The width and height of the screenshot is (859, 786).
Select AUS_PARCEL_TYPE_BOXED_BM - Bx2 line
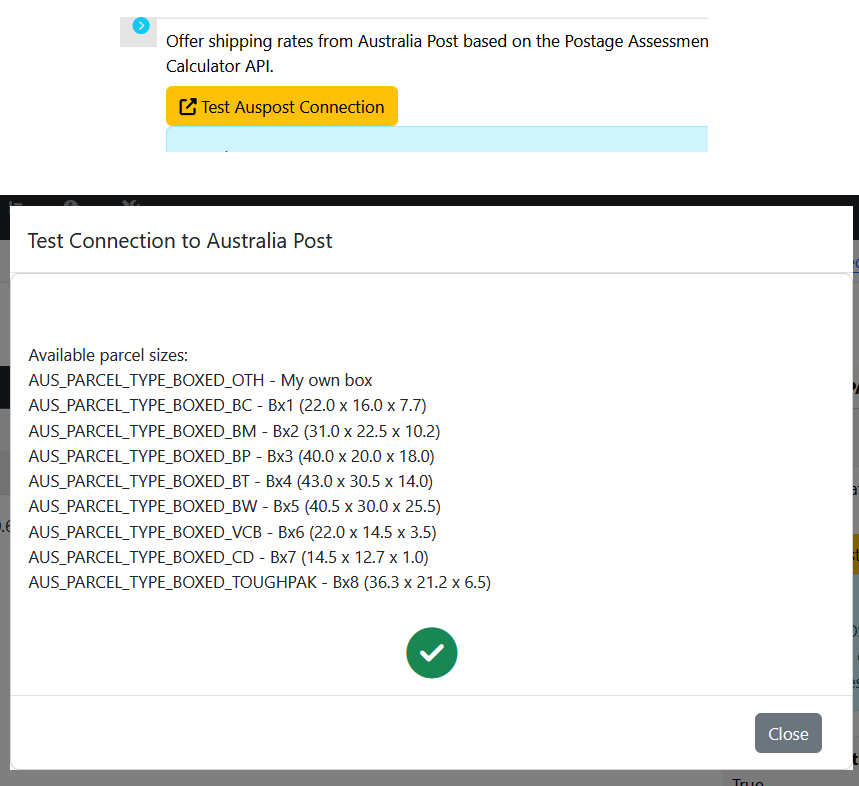[234, 431]
